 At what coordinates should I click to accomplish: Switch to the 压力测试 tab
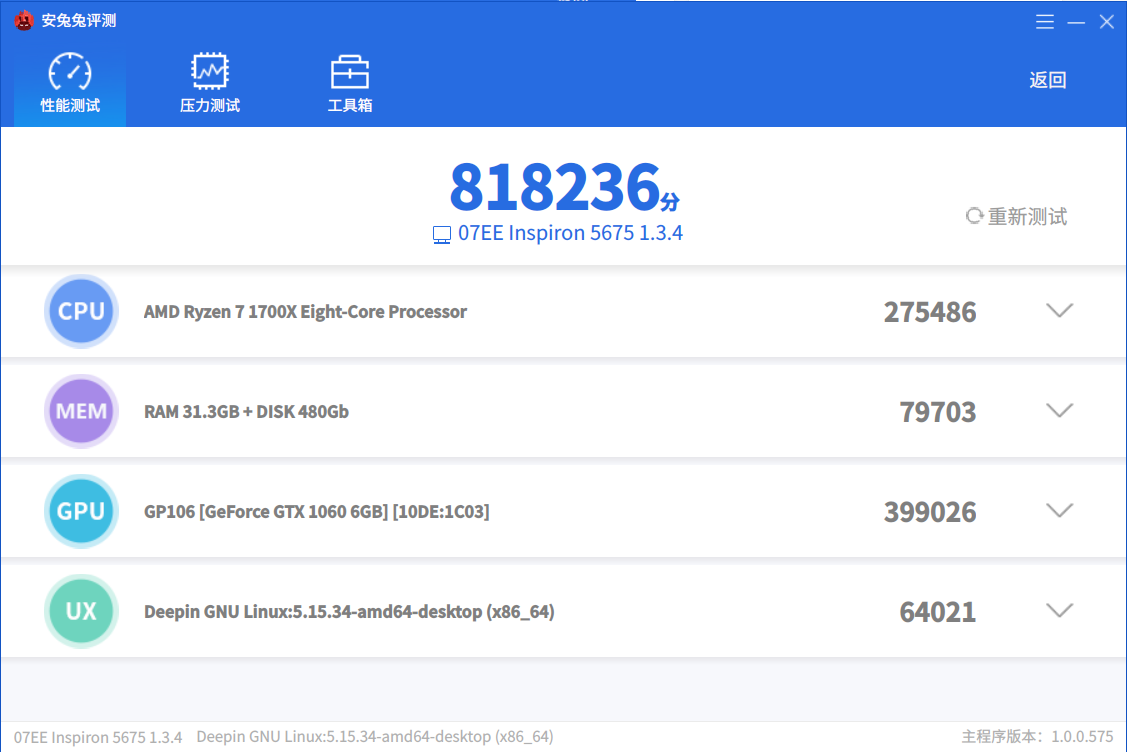pos(209,80)
